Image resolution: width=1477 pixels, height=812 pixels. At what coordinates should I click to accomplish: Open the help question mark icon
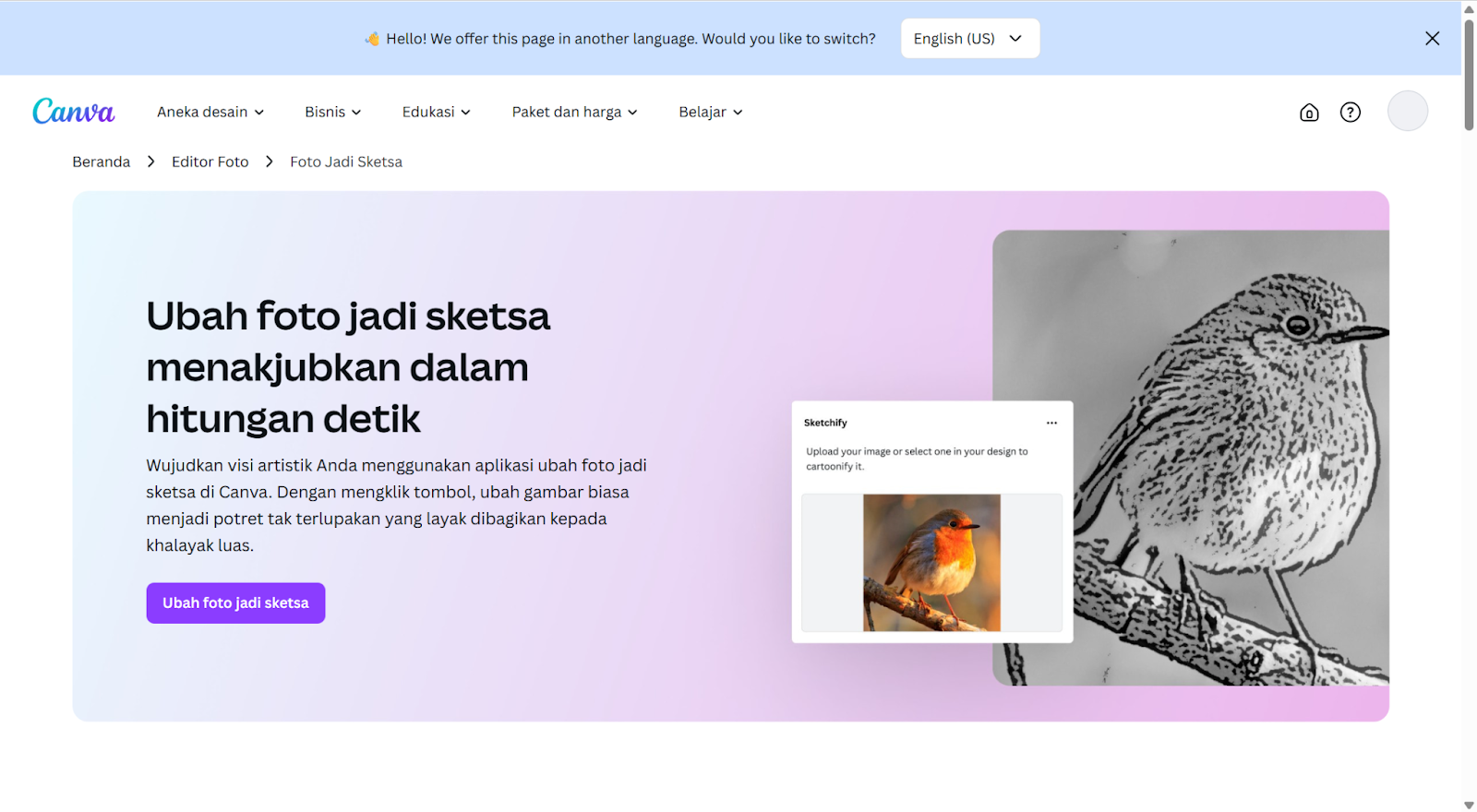[1351, 113]
